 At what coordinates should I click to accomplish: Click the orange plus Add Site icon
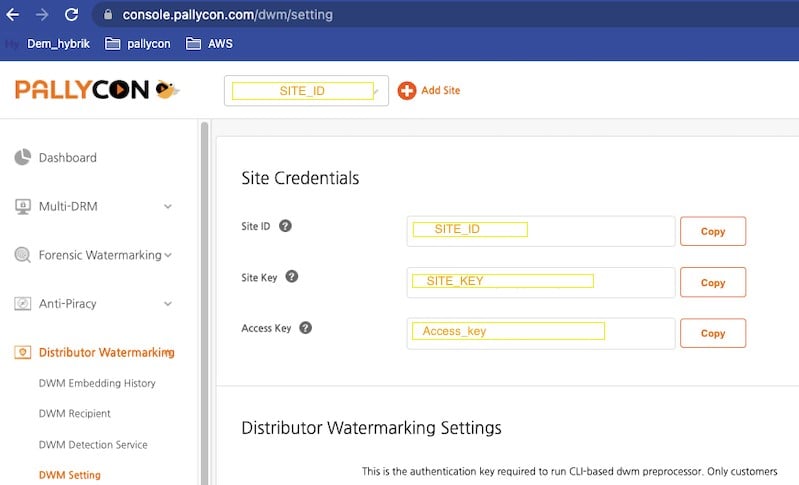[407, 91]
